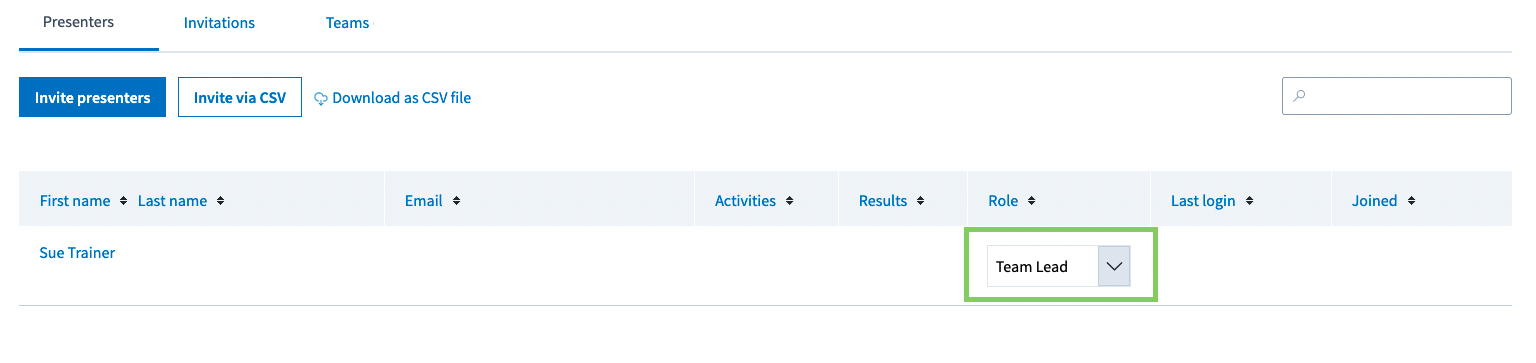This screenshot has width=1536, height=363.
Task: Click the sort icon beside Joined
Action: click(1410, 201)
